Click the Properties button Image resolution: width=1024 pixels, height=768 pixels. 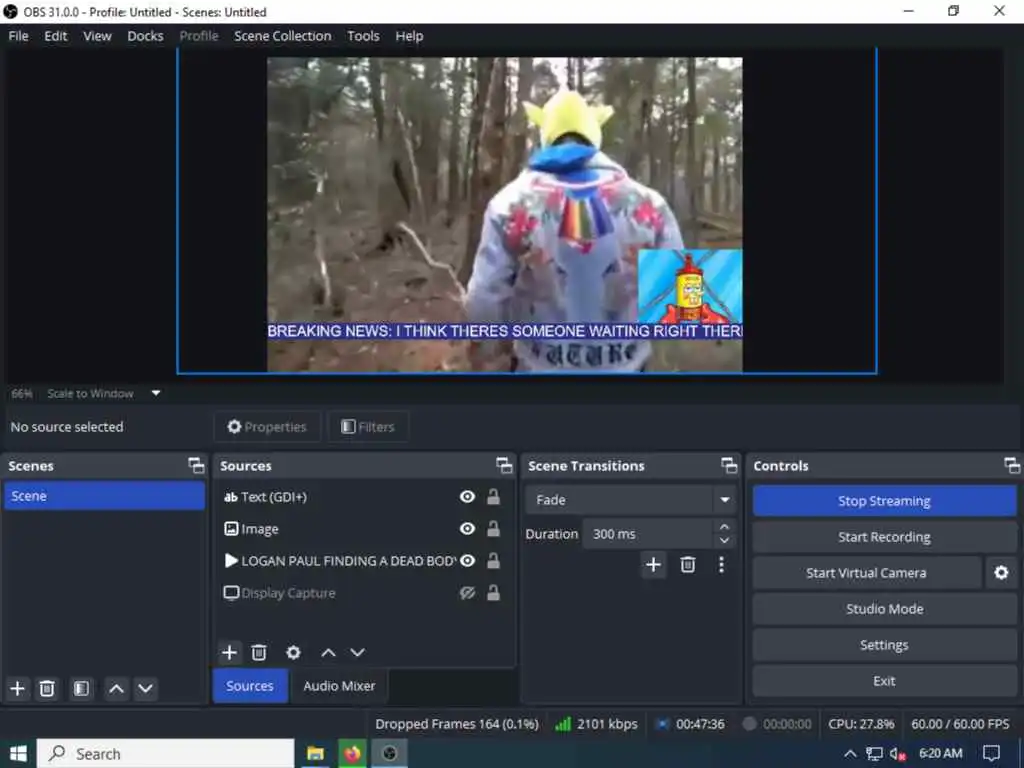coord(267,426)
